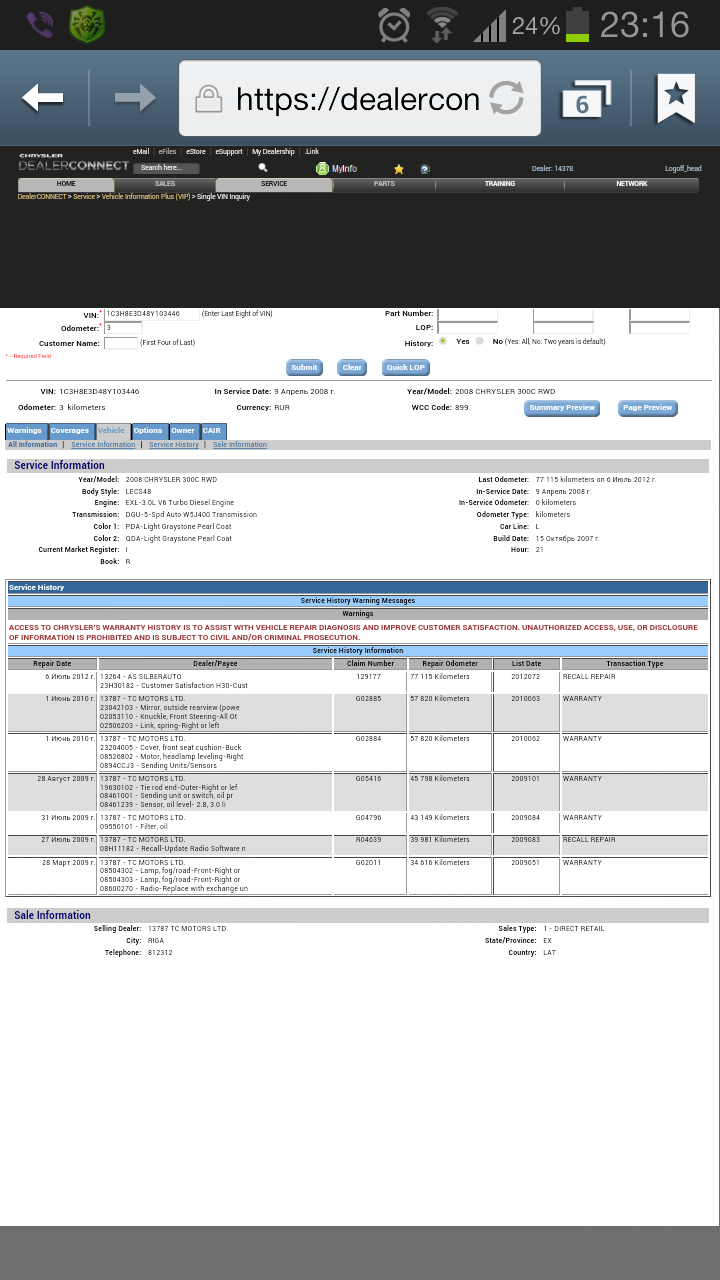Click the Logoff_head link
The width and height of the screenshot is (720, 1280).
pos(683,169)
